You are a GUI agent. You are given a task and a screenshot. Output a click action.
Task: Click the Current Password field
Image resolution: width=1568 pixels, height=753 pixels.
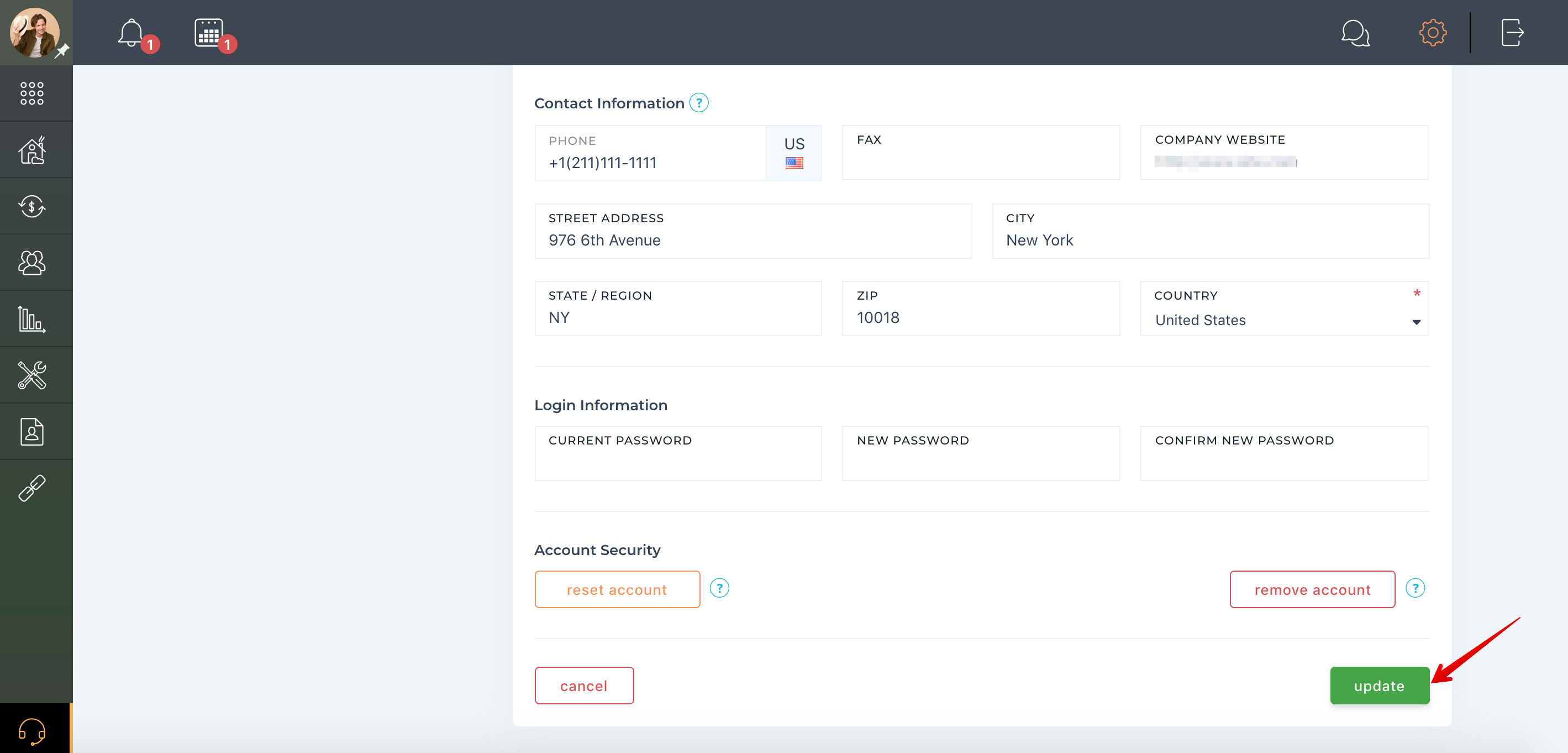click(678, 453)
